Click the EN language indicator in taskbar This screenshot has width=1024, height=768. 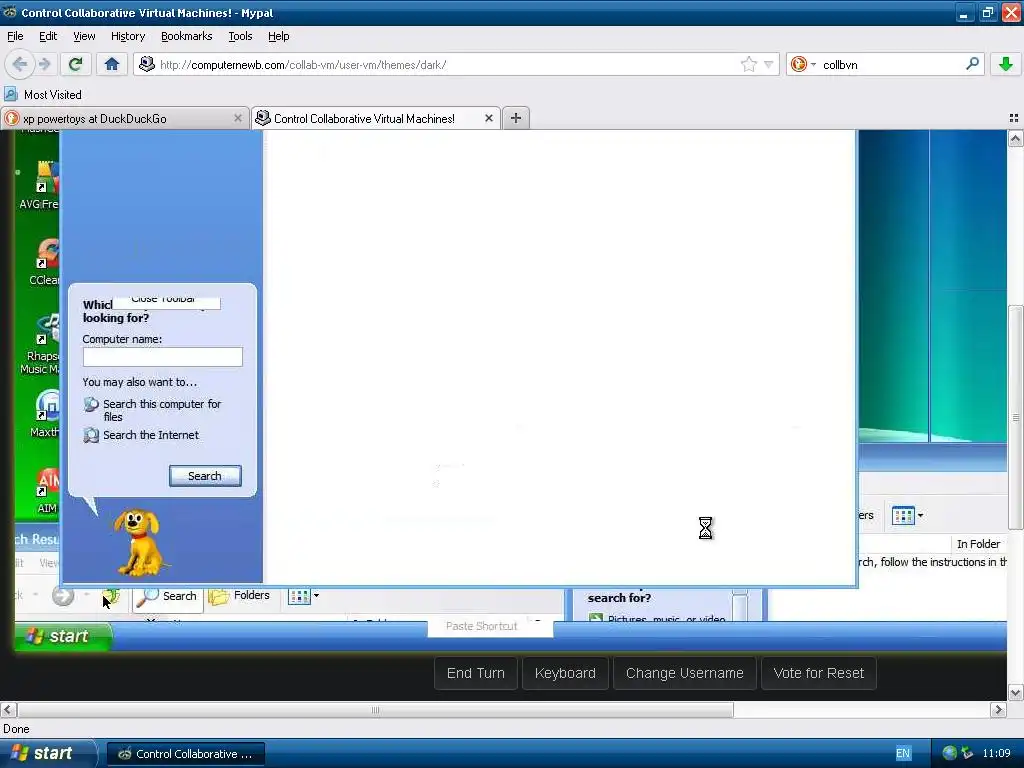pyautogui.click(x=903, y=754)
